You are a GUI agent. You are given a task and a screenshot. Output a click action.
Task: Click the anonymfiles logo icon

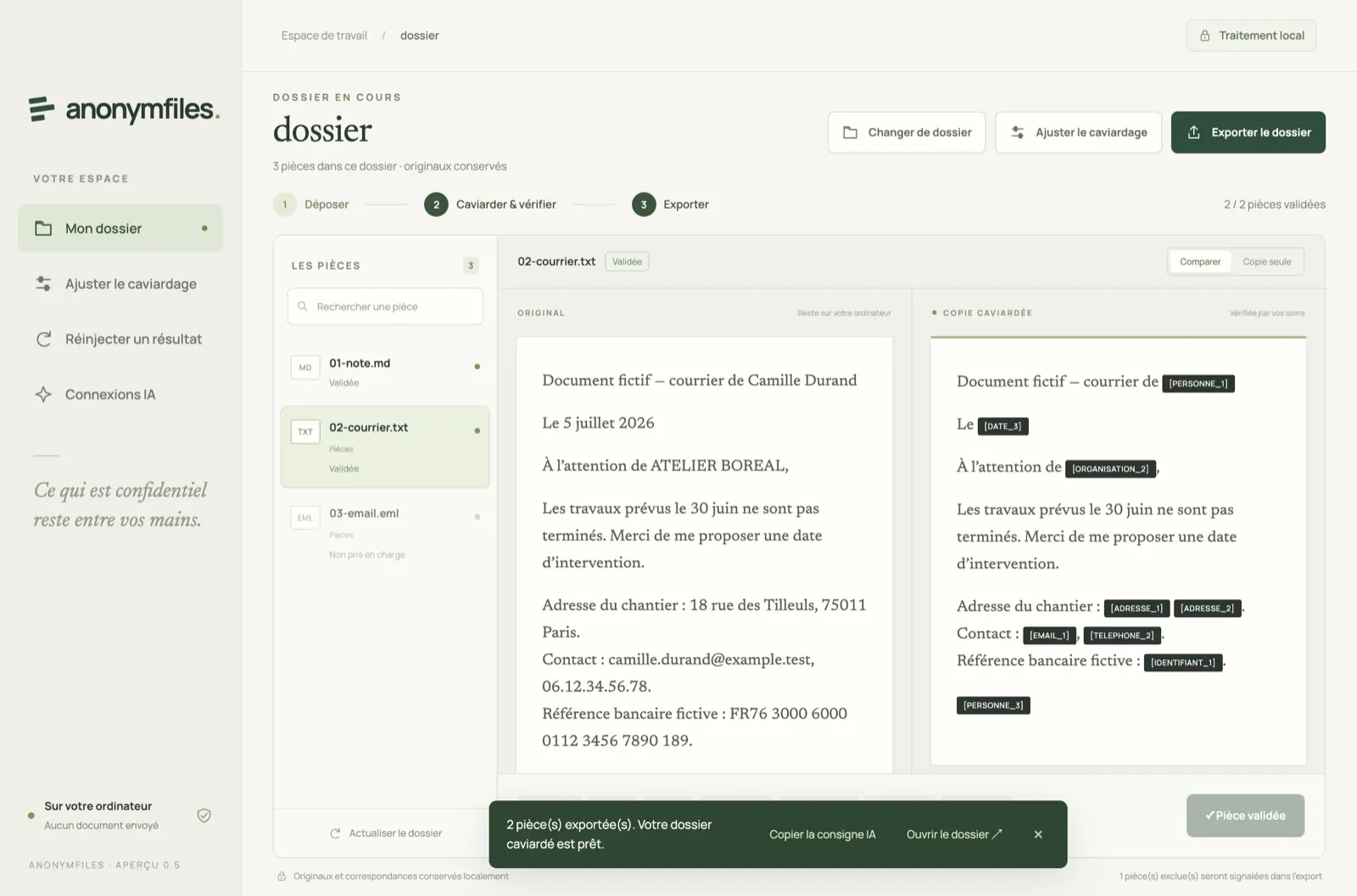coord(42,109)
